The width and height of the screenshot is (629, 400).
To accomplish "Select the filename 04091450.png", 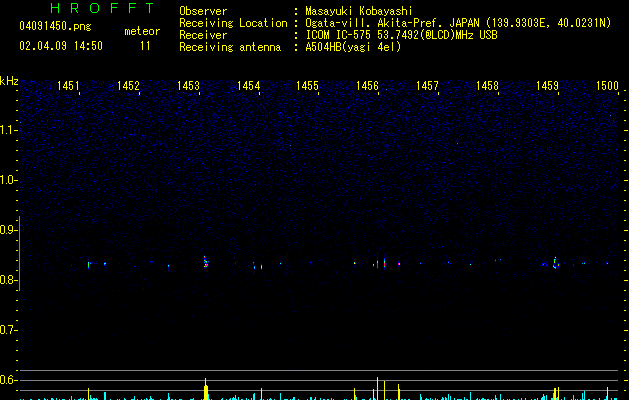I will (55, 26).
